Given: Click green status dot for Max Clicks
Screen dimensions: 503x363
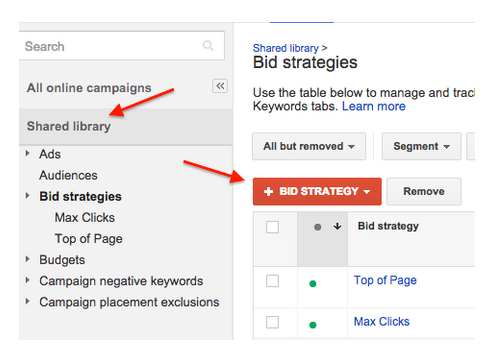Looking at the screenshot, I should [x=313, y=325].
